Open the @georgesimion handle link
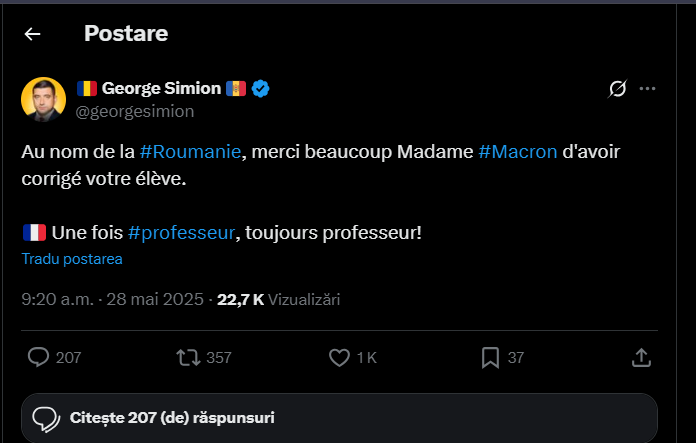This screenshot has height=443, width=696. click(135, 111)
